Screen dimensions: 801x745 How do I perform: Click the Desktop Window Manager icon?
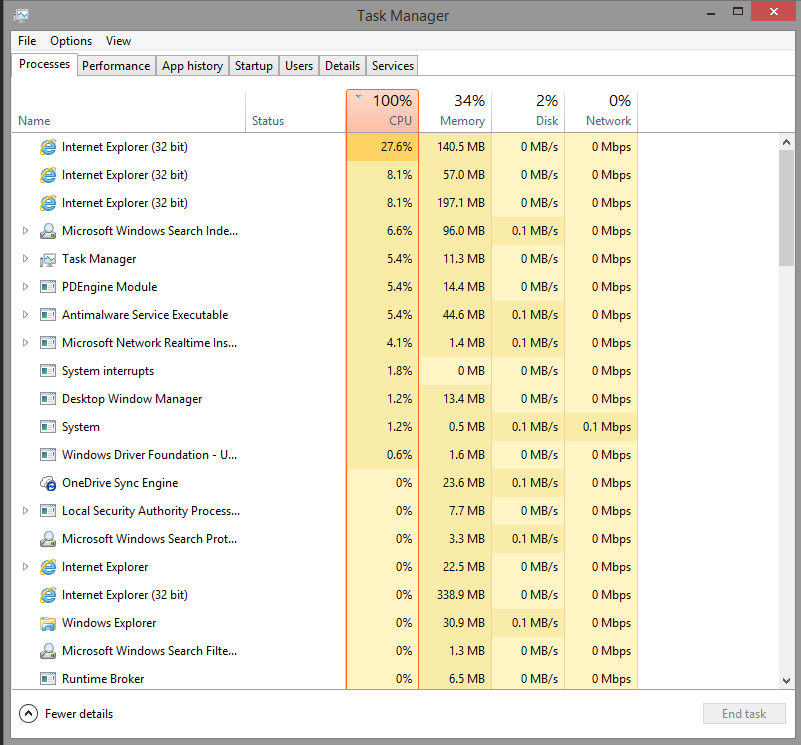pyautogui.click(x=48, y=399)
